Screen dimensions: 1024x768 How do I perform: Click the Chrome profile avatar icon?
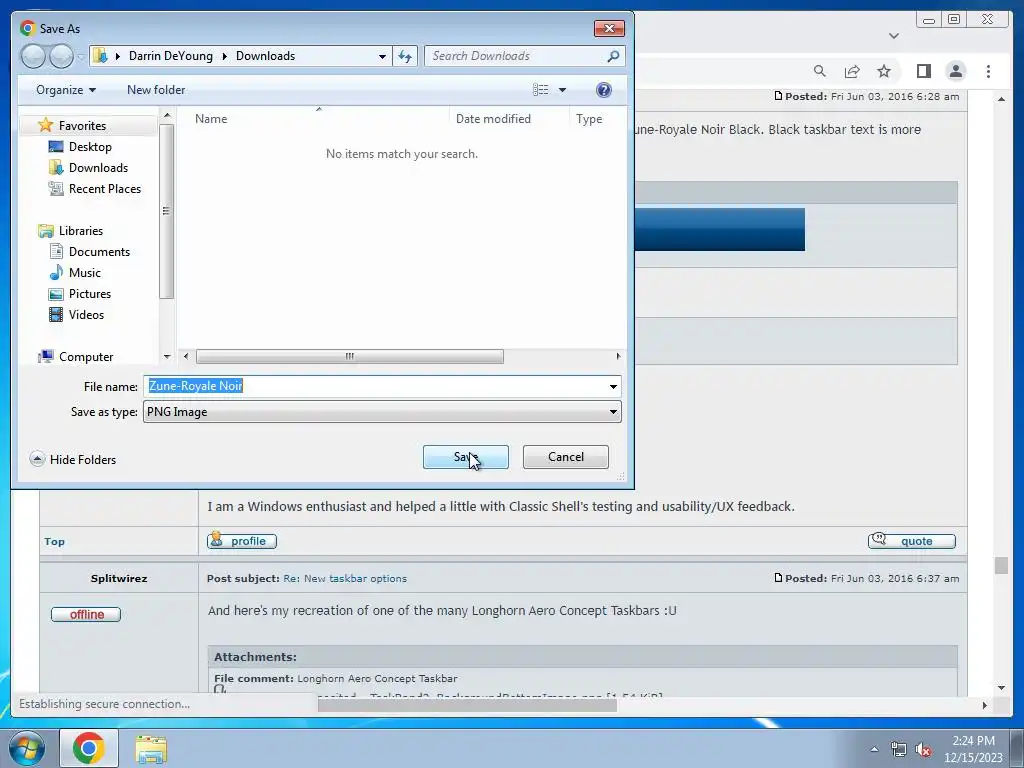coord(955,71)
